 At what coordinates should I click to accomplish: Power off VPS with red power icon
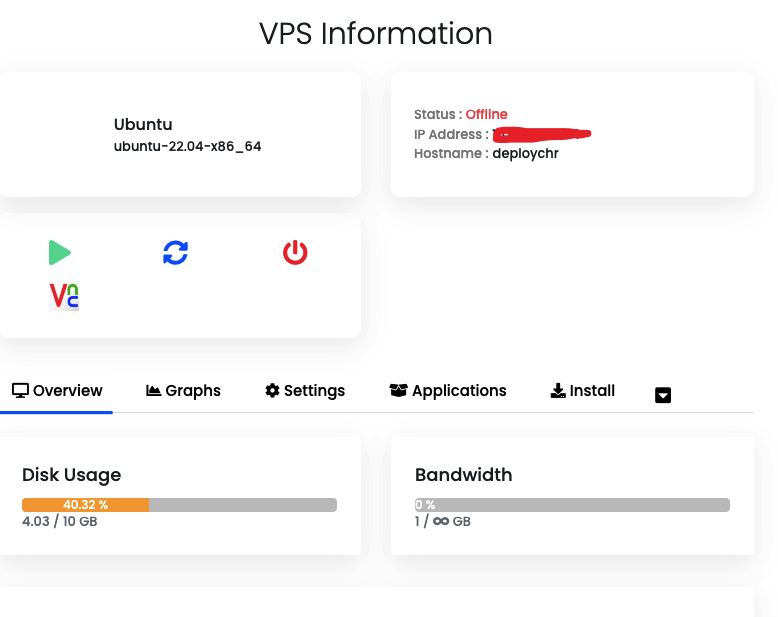coord(294,253)
